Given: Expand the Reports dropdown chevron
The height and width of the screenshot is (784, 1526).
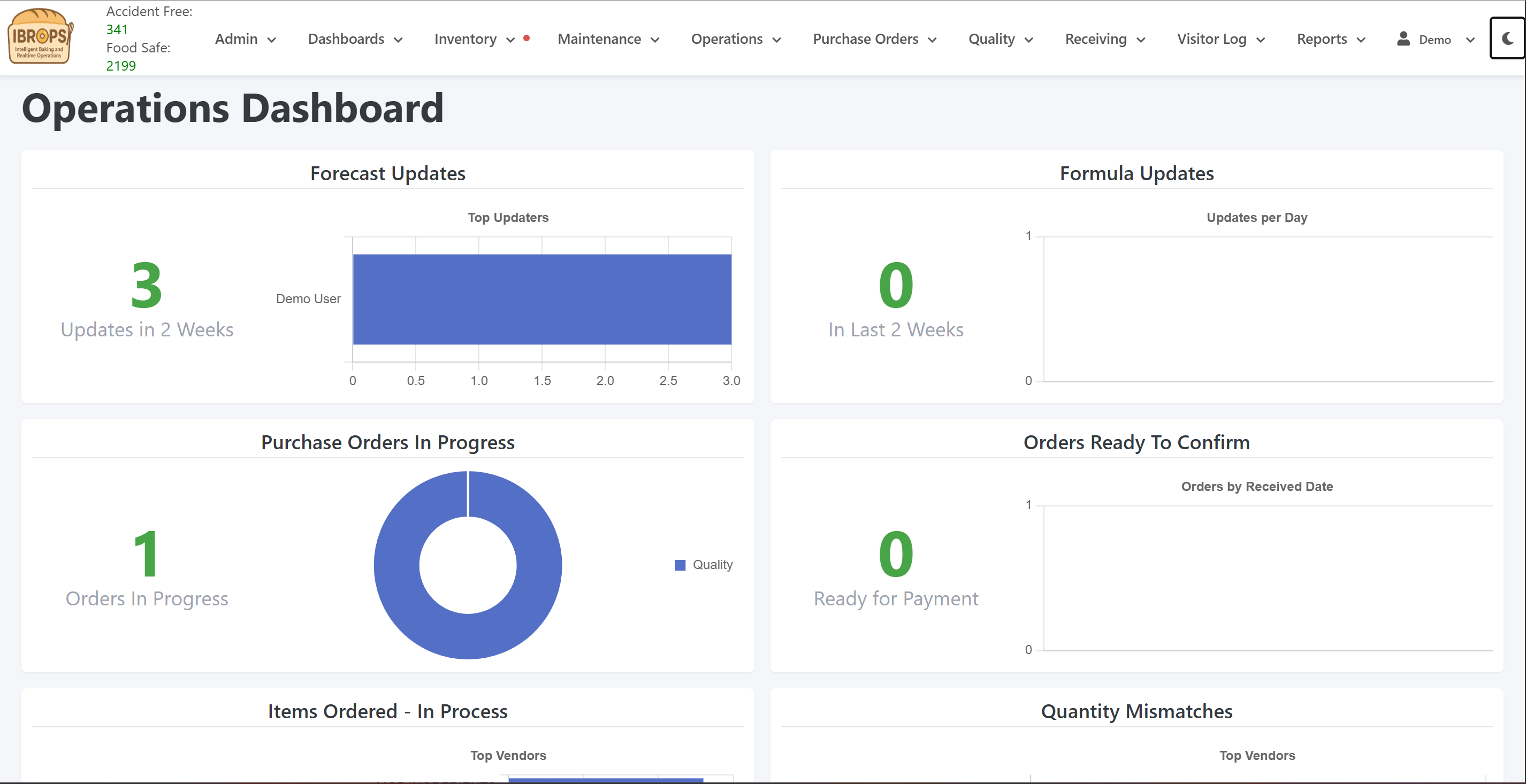Looking at the screenshot, I should tap(1361, 40).
